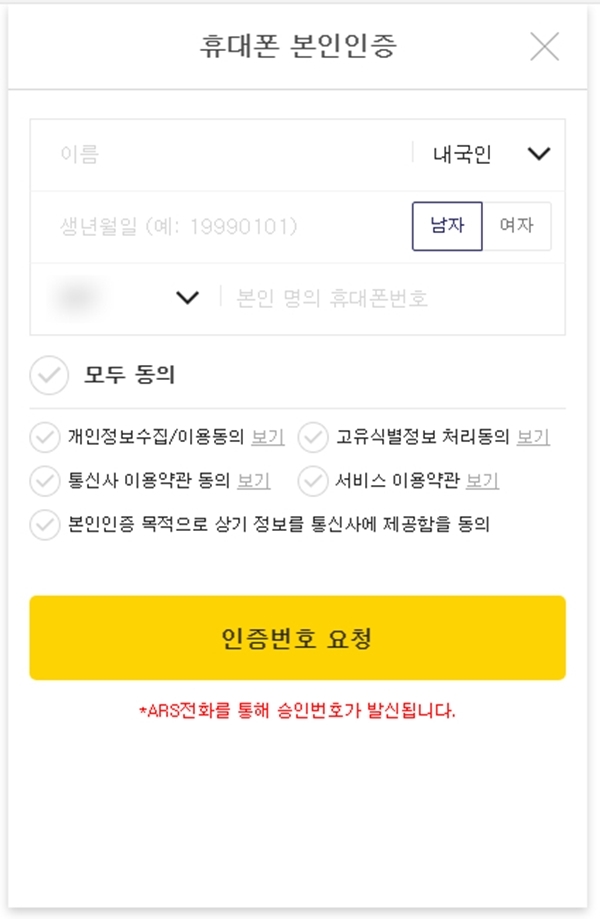The height and width of the screenshot is (919, 600).
Task: Click the 인증번호 요청 button
Action: pyautogui.click(x=297, y=638)
